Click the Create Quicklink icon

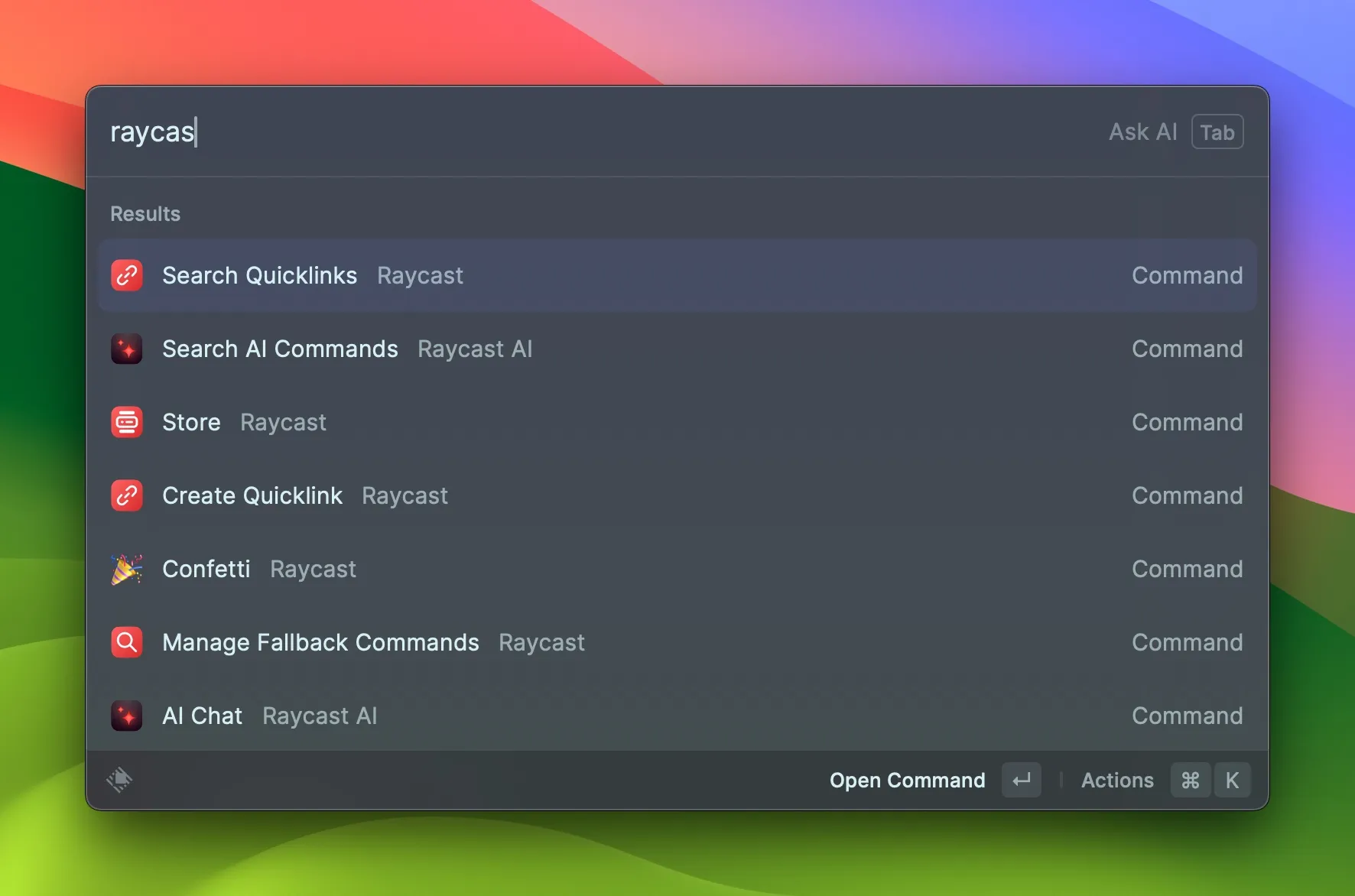(127, 495)
